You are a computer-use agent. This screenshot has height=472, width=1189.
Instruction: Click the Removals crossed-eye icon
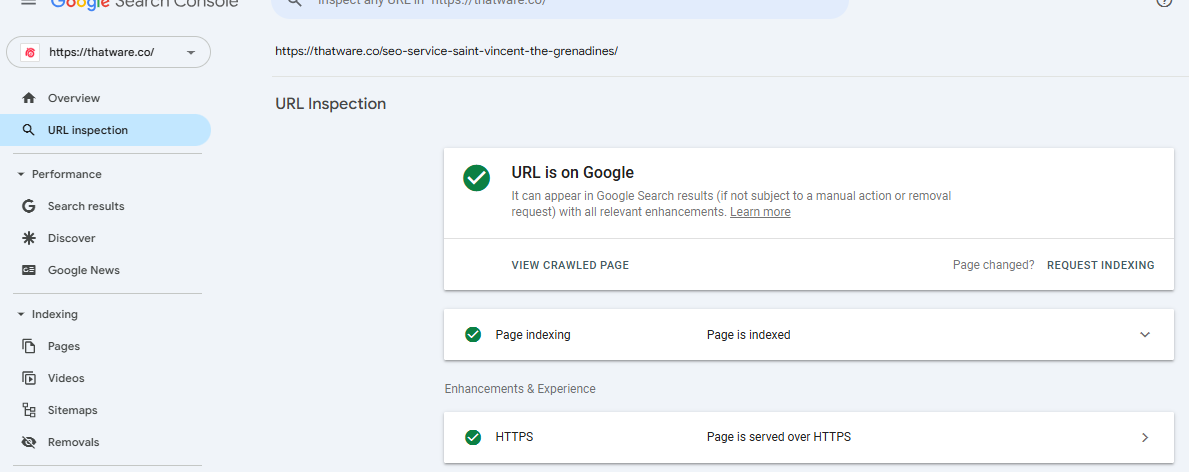click(x=29, y=442)
